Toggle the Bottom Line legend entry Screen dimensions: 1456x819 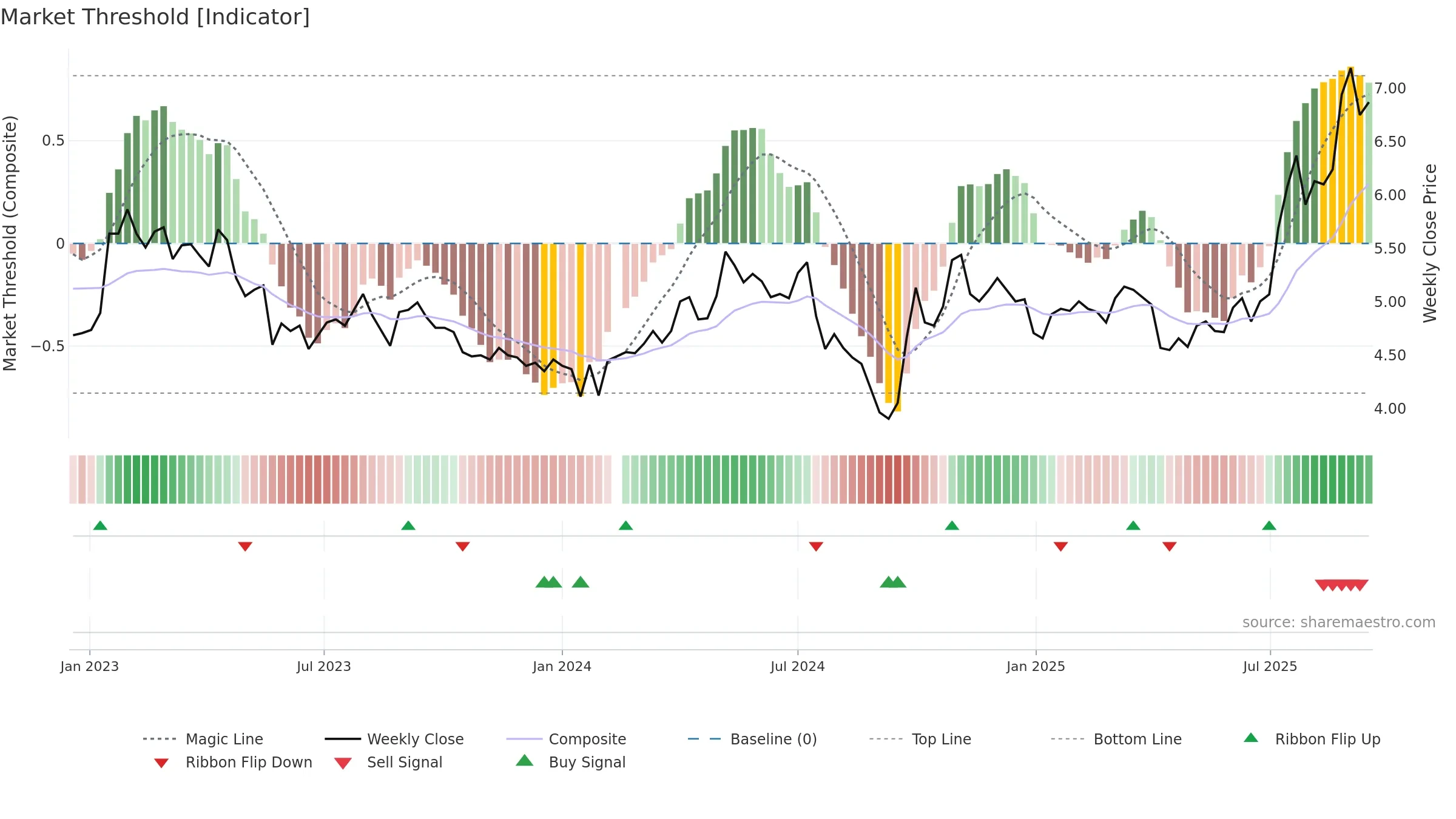(1116, 739)
